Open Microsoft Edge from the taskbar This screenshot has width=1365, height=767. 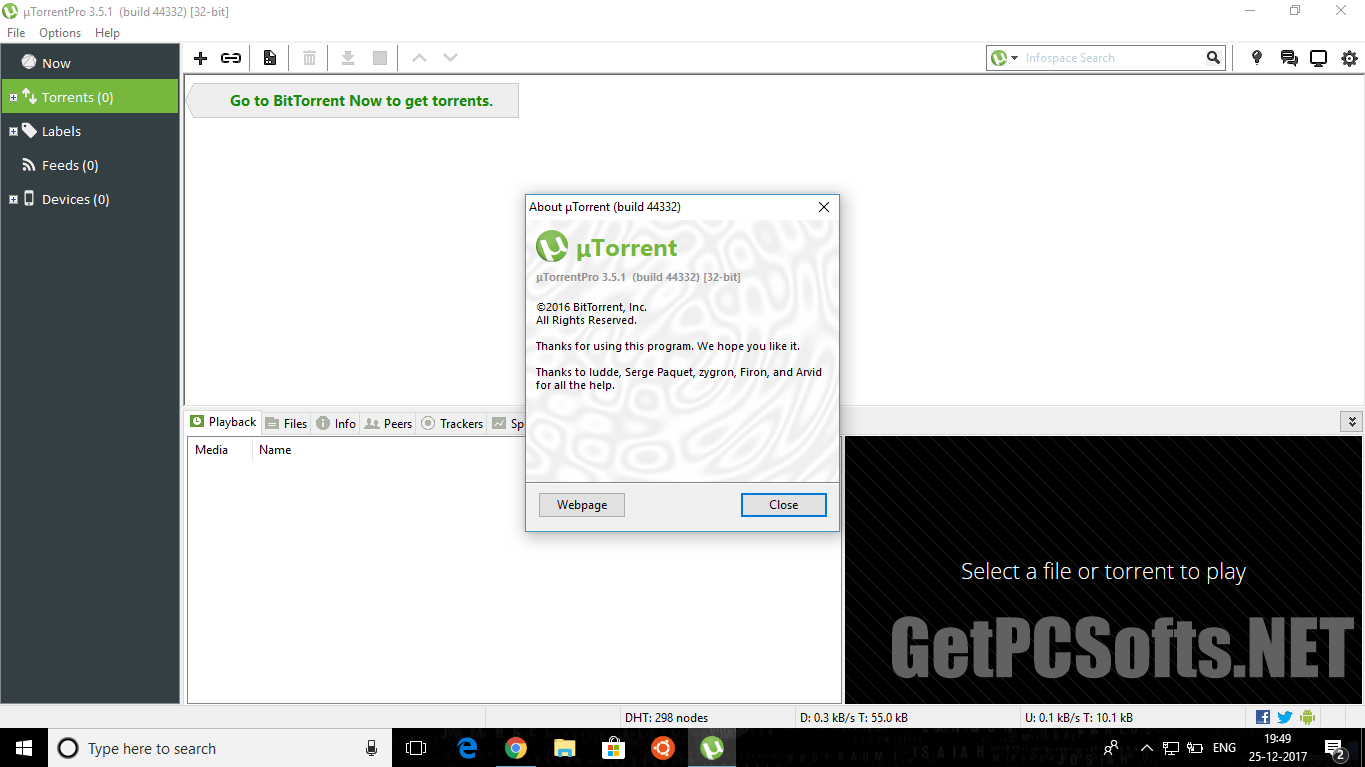(467, 748)
